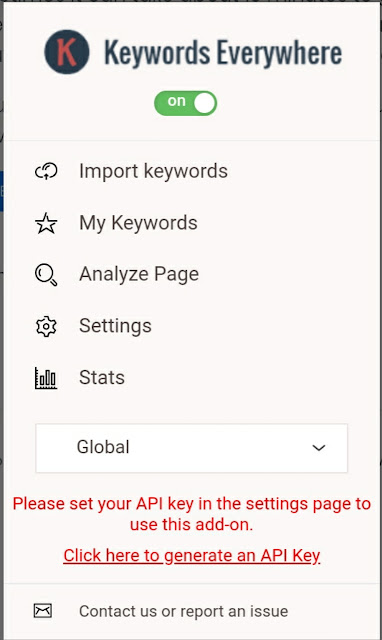Click the star icon beside My Keywords

tap(46, 223)
